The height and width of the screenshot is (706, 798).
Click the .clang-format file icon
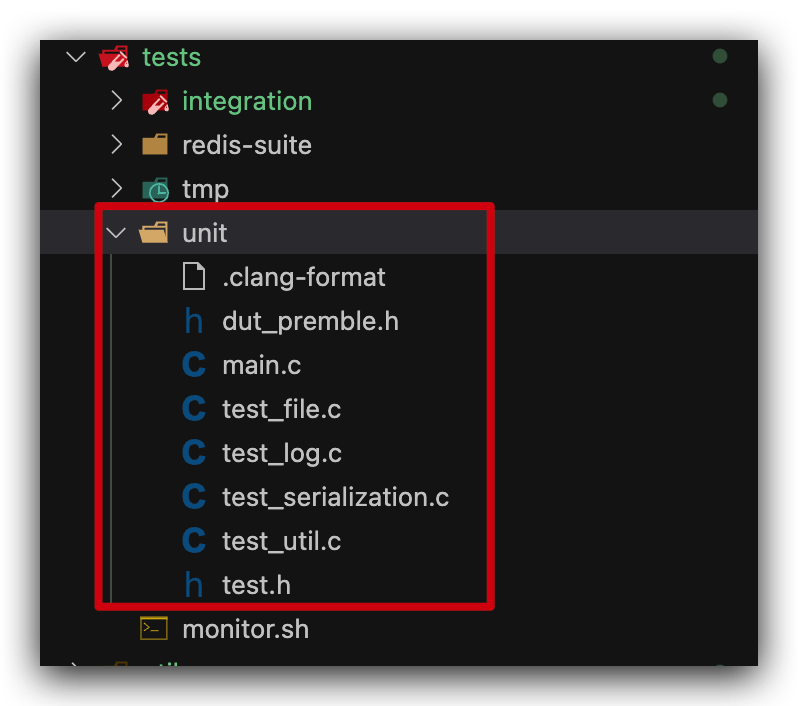(194, 276)
